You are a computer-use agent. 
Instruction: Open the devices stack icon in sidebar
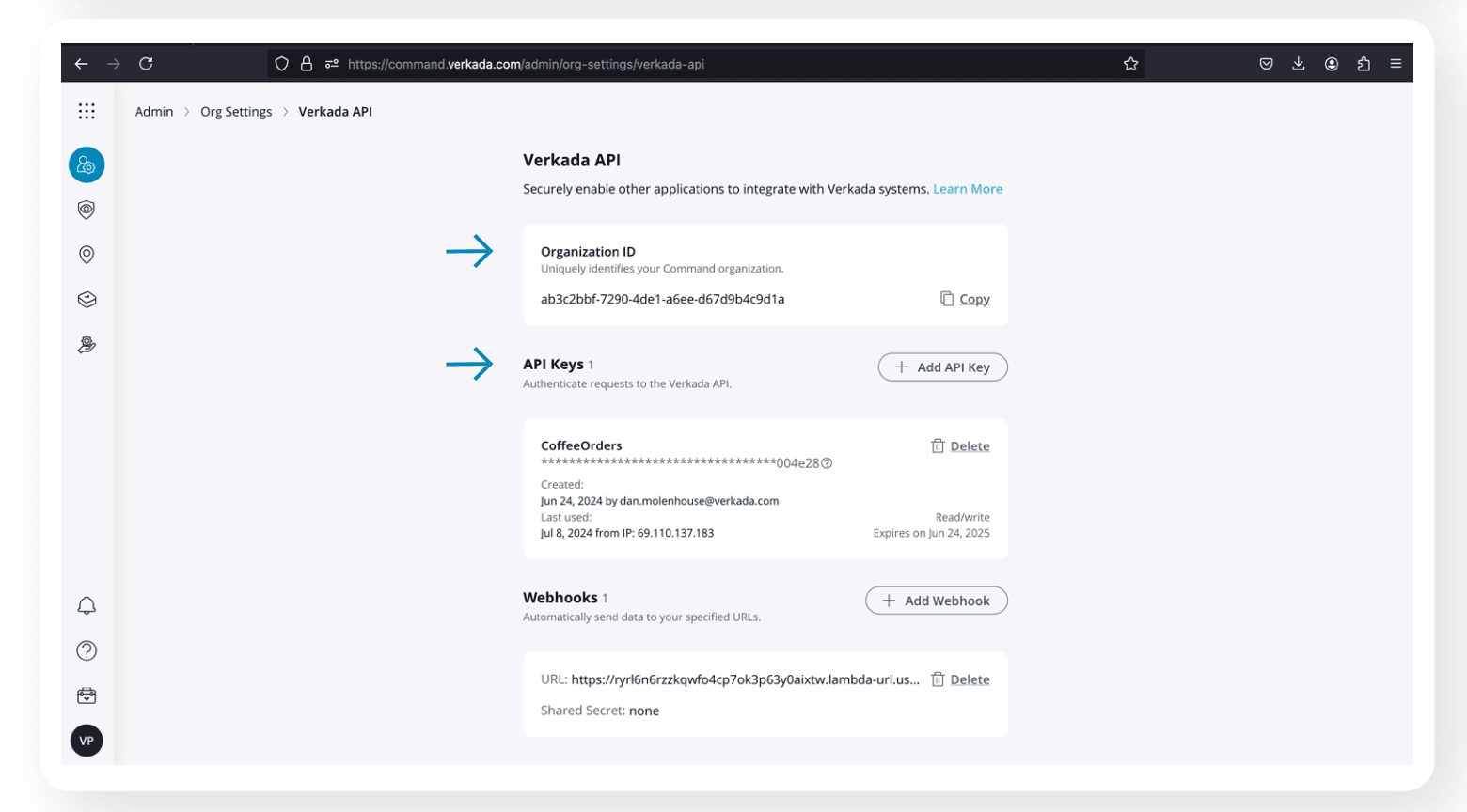click(x=87, y=299)
